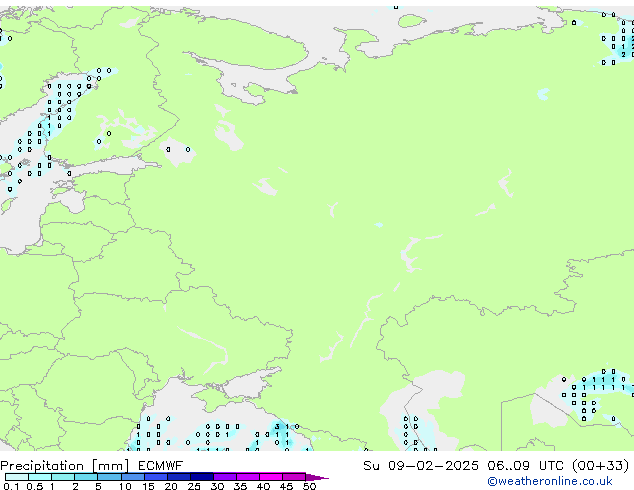Click the forecast offset "(00+33)"
The image size is (634, 490).
(600, 466)
